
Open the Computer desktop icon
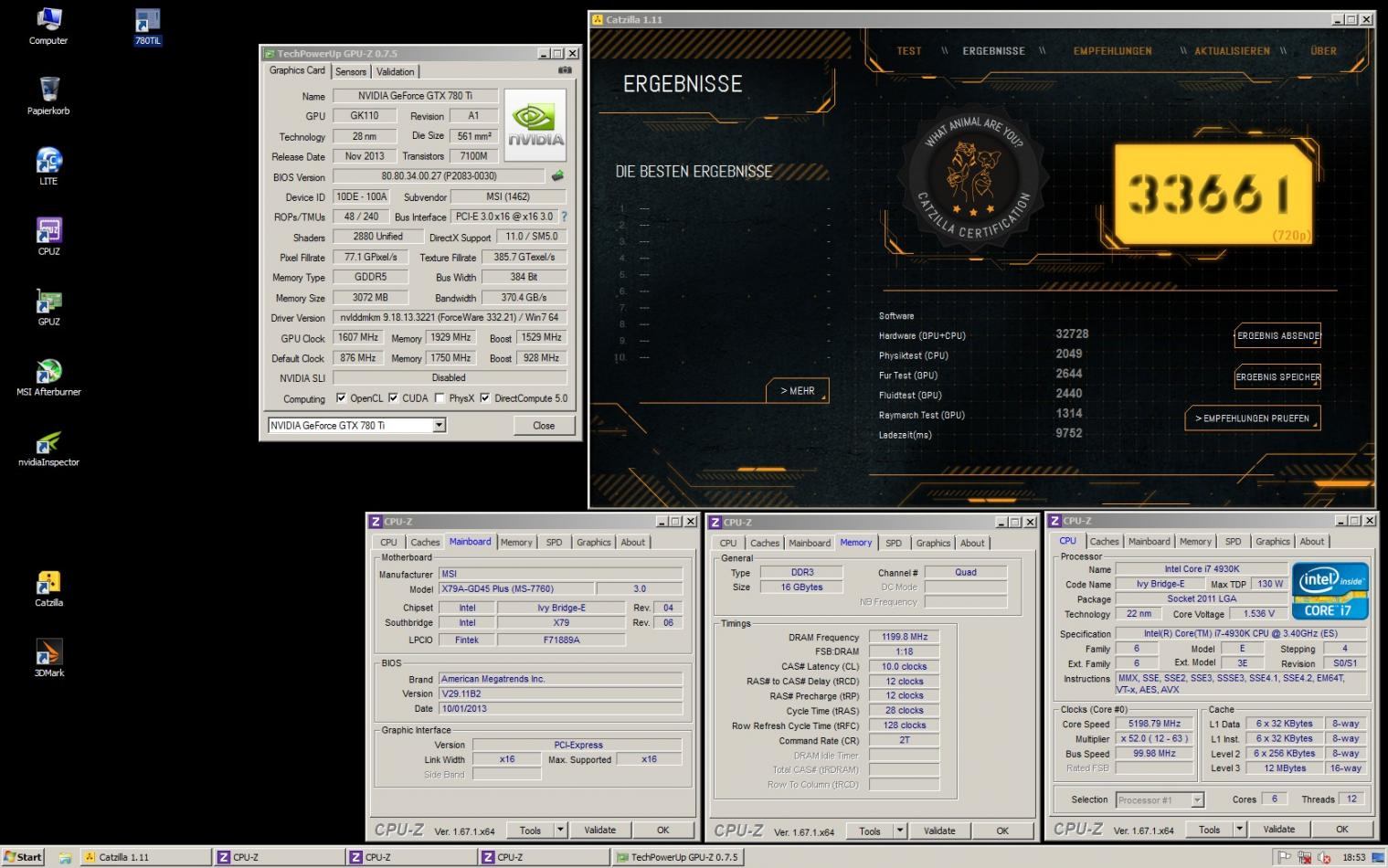(x=48, y=26)
